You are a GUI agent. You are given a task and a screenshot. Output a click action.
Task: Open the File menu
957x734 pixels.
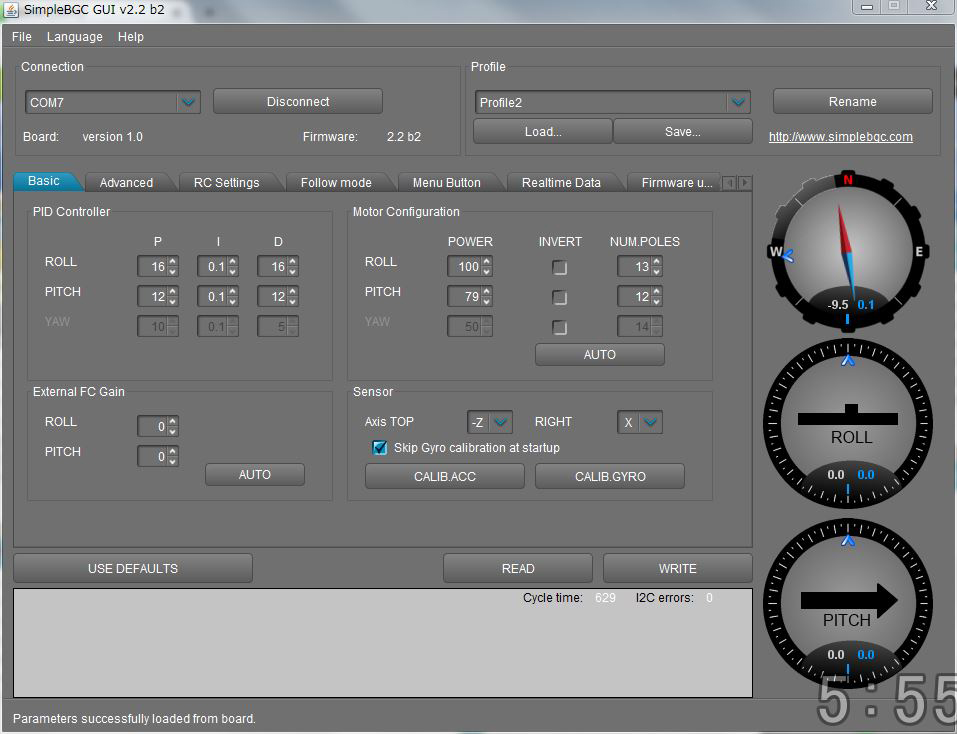21,37
